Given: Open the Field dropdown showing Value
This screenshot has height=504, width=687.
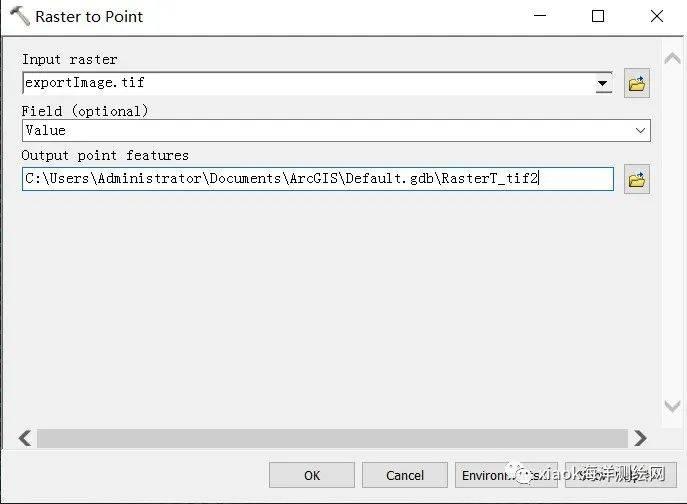Looking at the screenshot, I should (640, 130).
